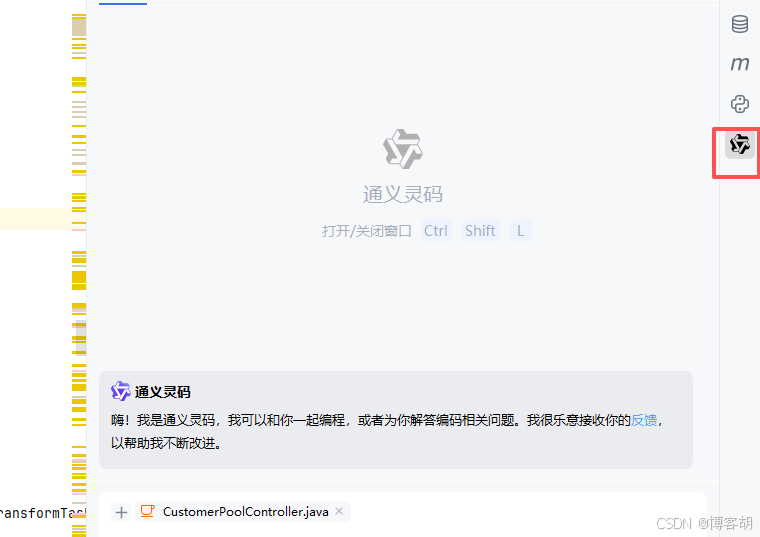Open the Database tool window icon
The height and width of the screenshot is (537, 760).
tap(740, 24)
